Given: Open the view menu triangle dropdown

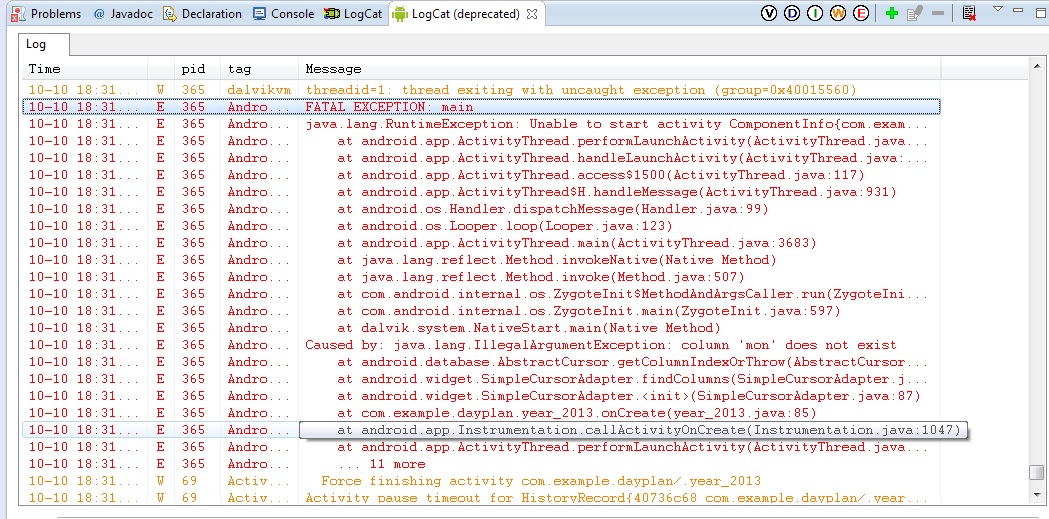Looking at the screenshot, I should pos(998,9).
